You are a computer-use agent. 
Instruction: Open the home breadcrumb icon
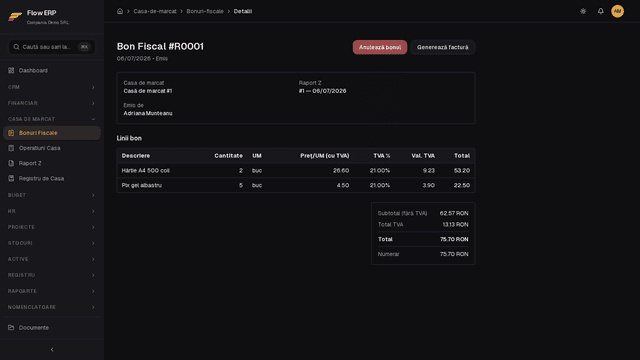(120, 11)
